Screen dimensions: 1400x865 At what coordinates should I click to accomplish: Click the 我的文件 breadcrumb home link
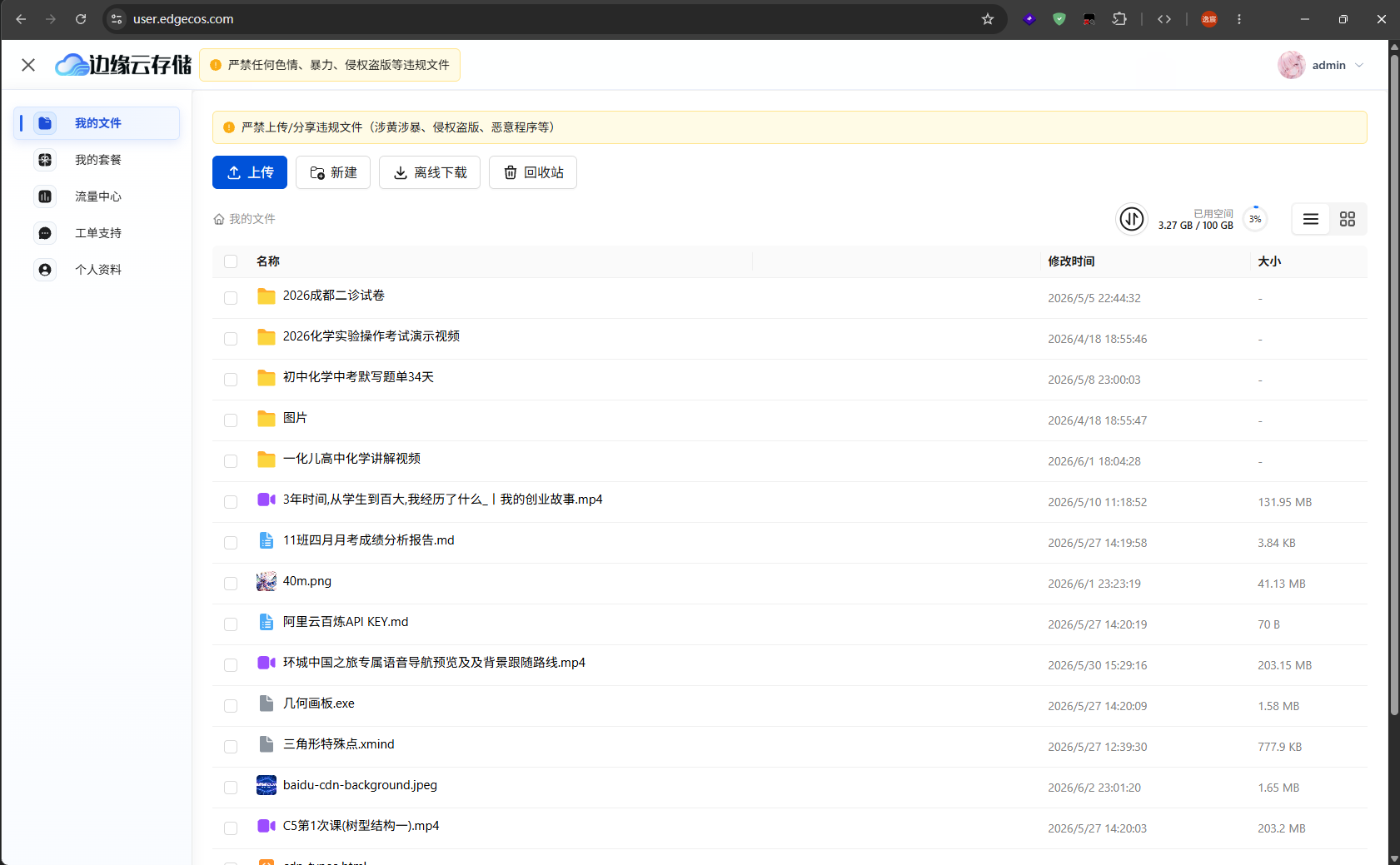(x=245, y=219)
